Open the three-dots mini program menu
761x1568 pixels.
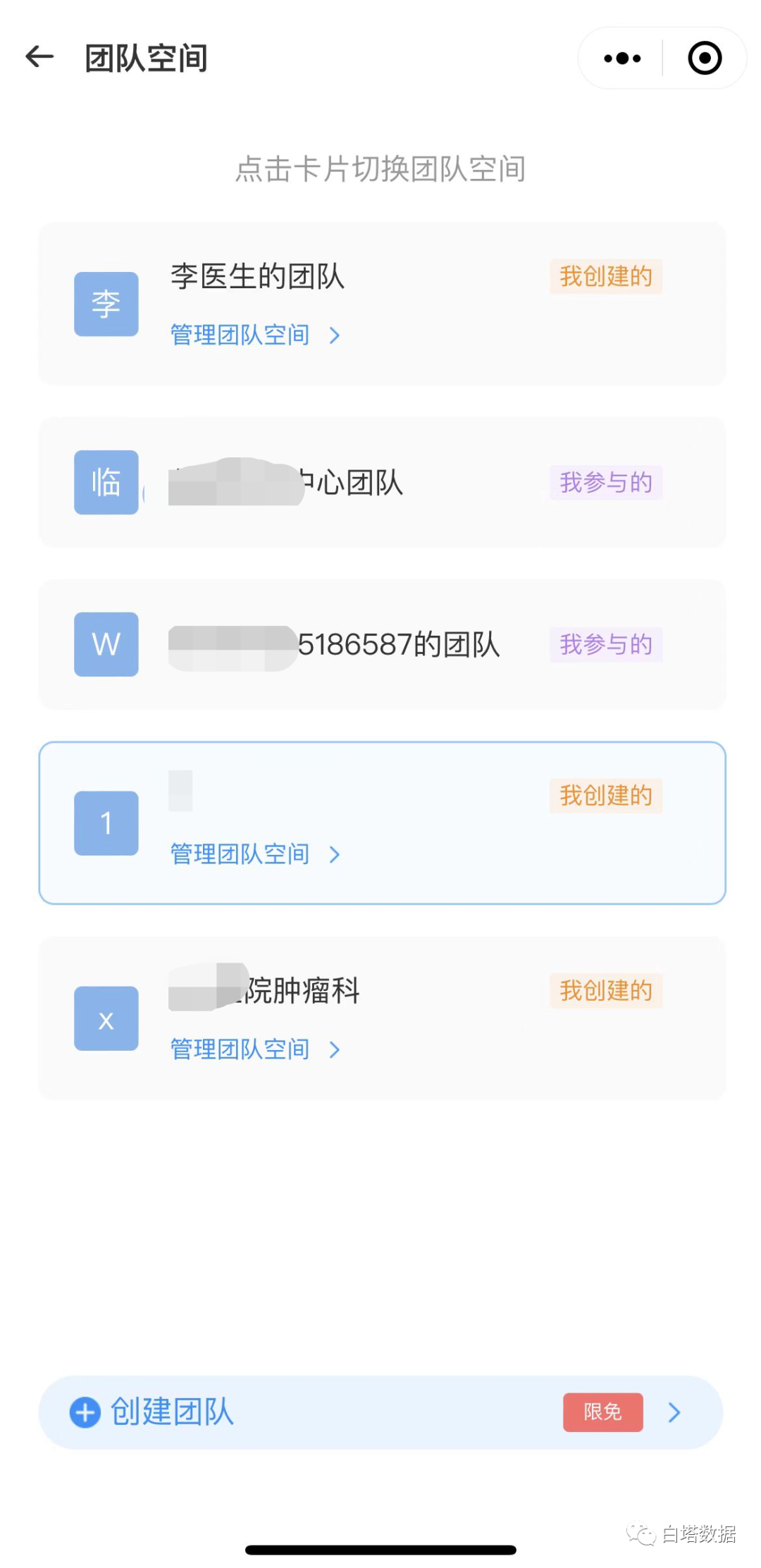[x=622, y=58]
